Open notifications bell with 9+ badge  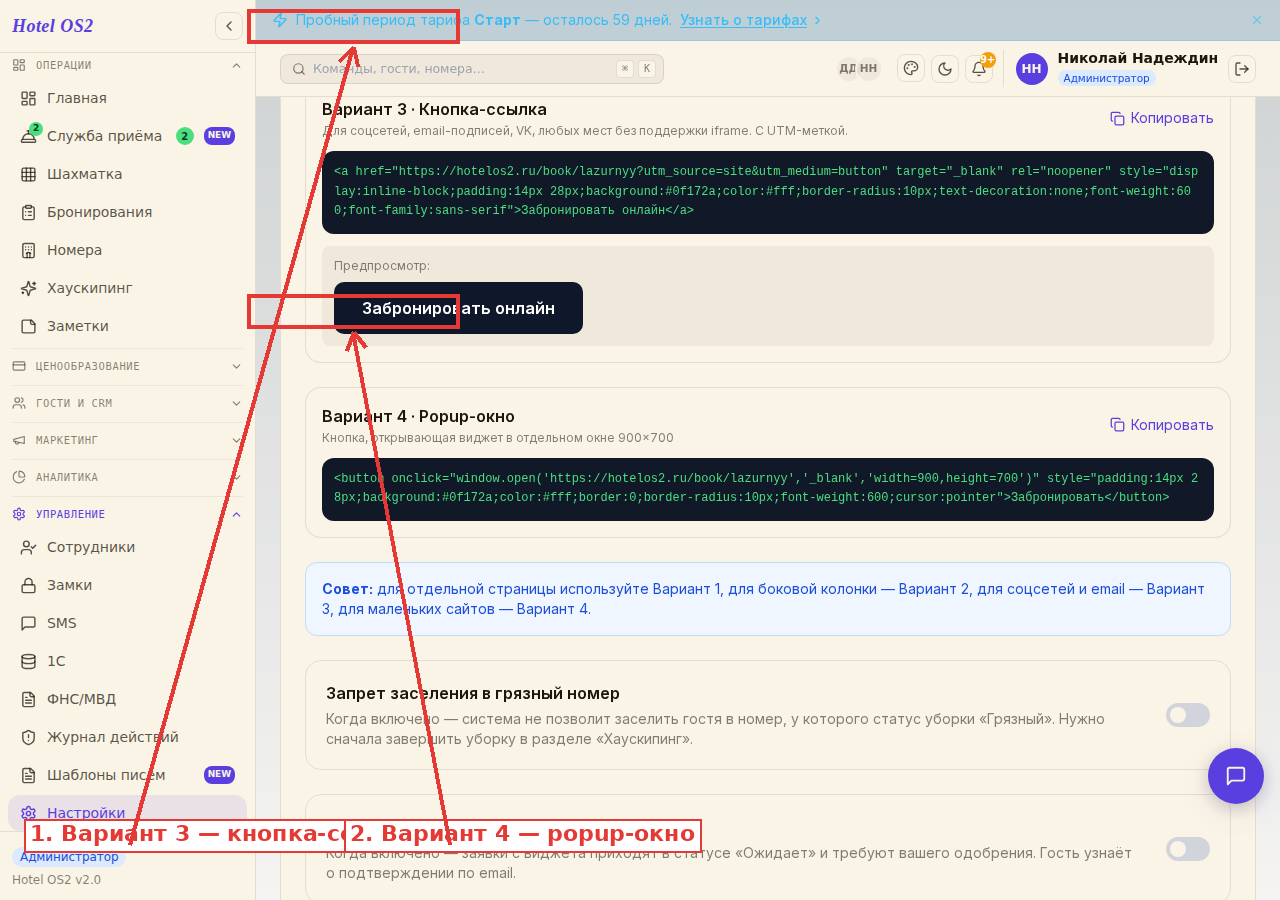pyautogui.click(x=979, y=68)
